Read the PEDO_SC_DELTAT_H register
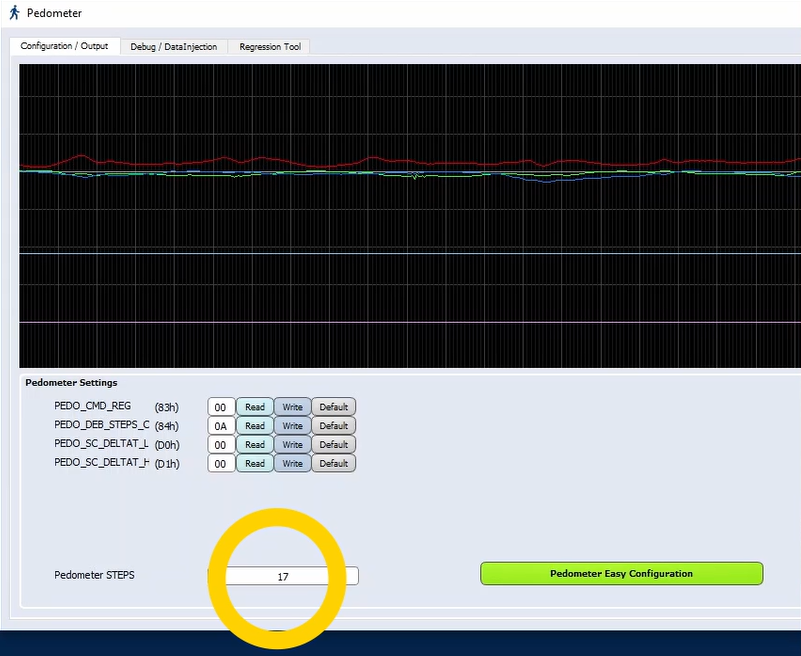Screen dimensions: 801x656 254,463
